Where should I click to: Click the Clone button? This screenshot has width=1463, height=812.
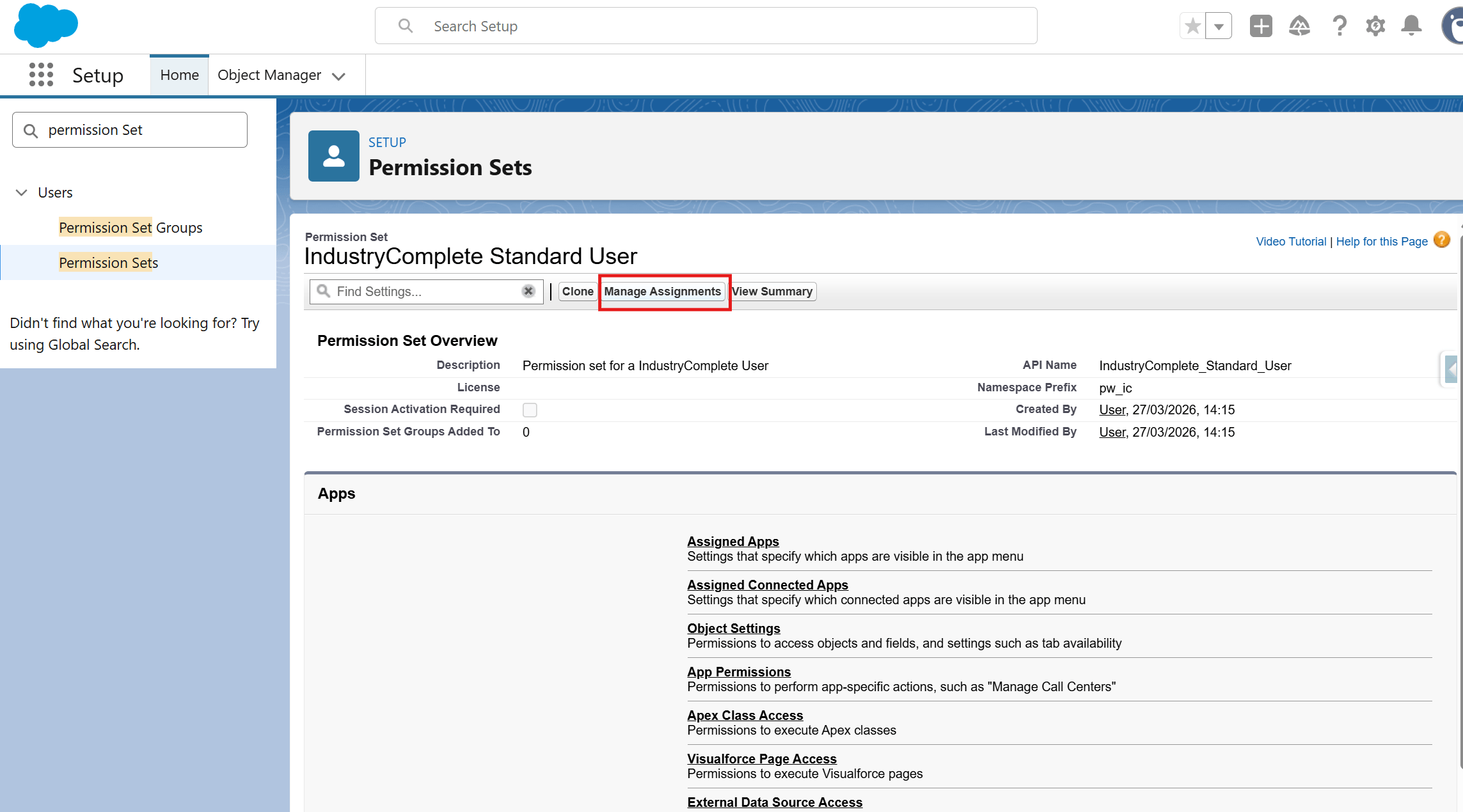click(x=578, y=292)
